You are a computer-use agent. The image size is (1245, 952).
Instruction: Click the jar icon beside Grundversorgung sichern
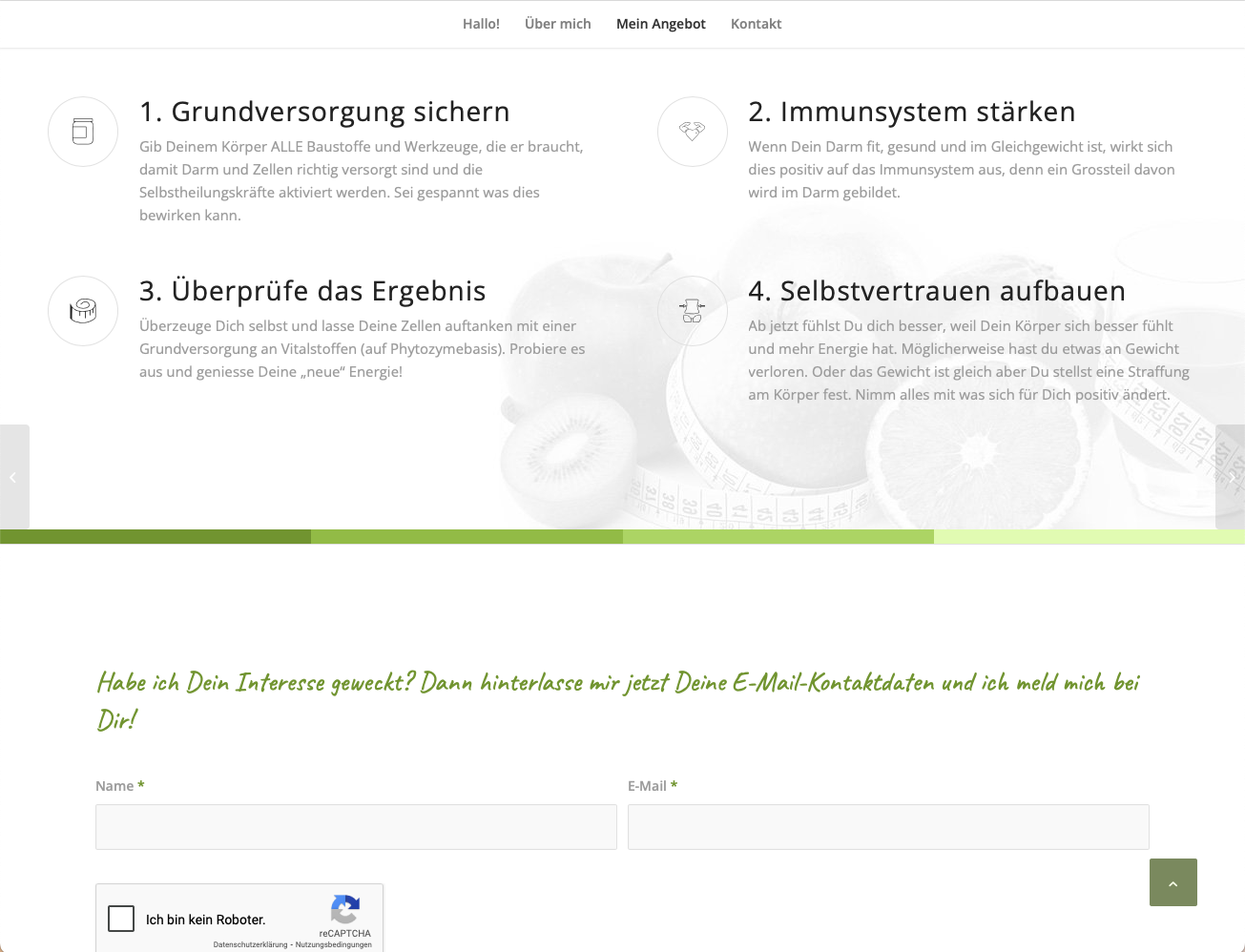(83, 132)
